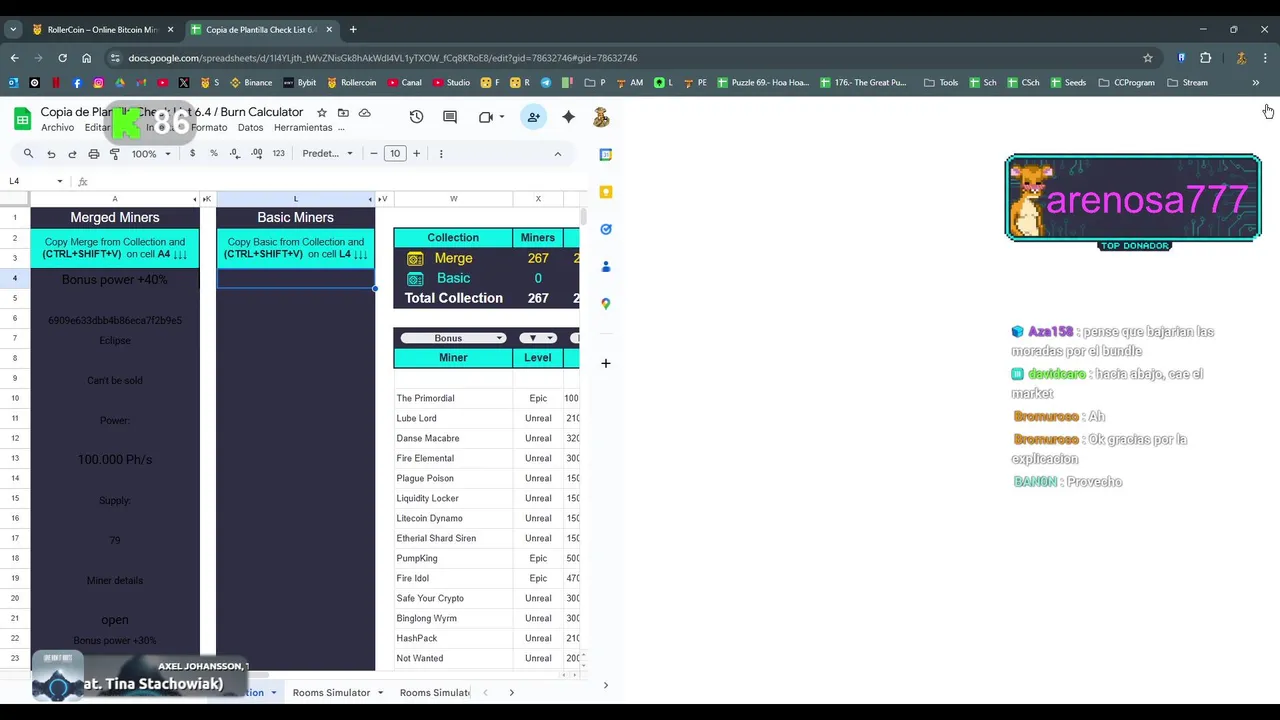Select cell 'The Primordial'
The height and width of the screenshot is (720, 1280).
(453, 398)
